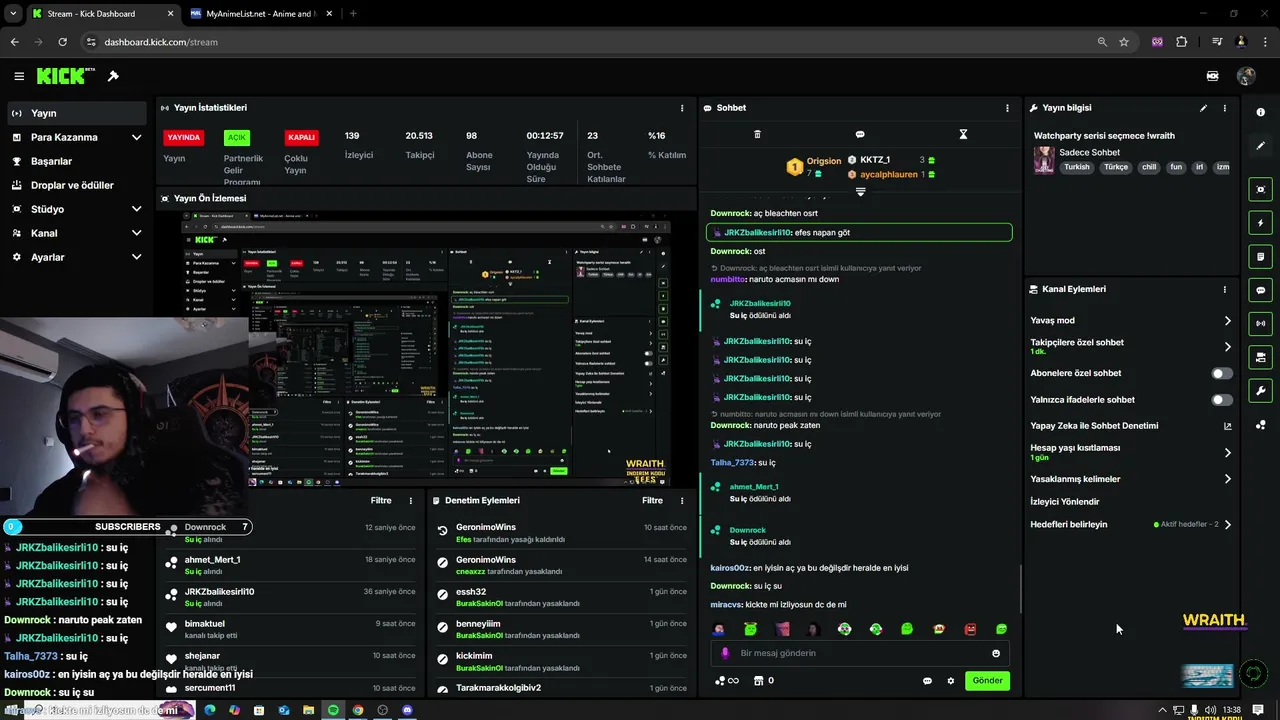Screen dimensions: 1280x720
Task: Click the lightning bolt icon in the right sidebar
Action: point(1260,223)
